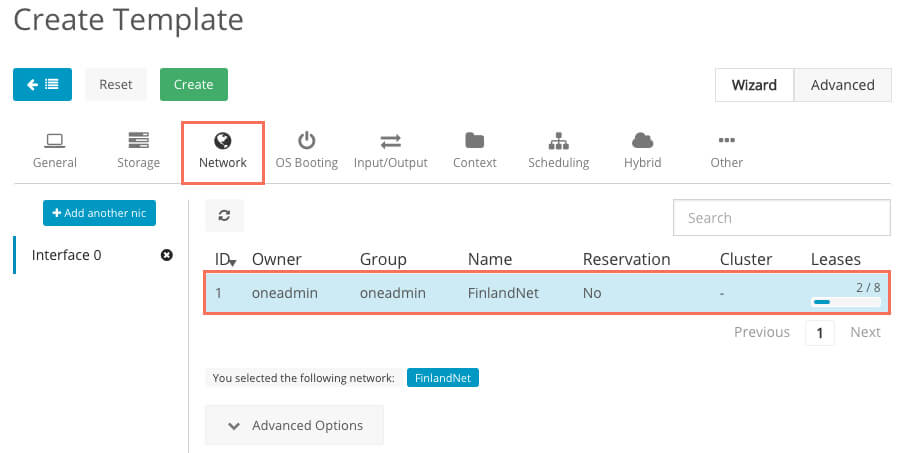Screen dimensions: 922x453
Task: Select the OS Booting power icon tab
Action: pos(306,150)
